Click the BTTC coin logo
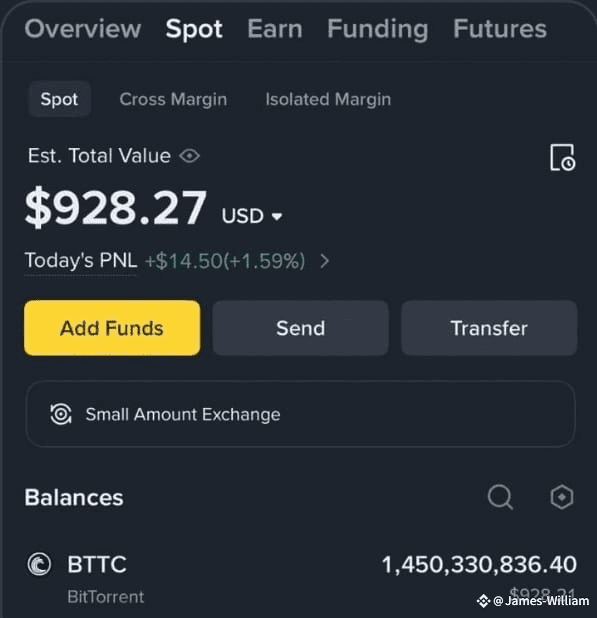This screenshot has width=597, height=618. [x=39, y=564]
